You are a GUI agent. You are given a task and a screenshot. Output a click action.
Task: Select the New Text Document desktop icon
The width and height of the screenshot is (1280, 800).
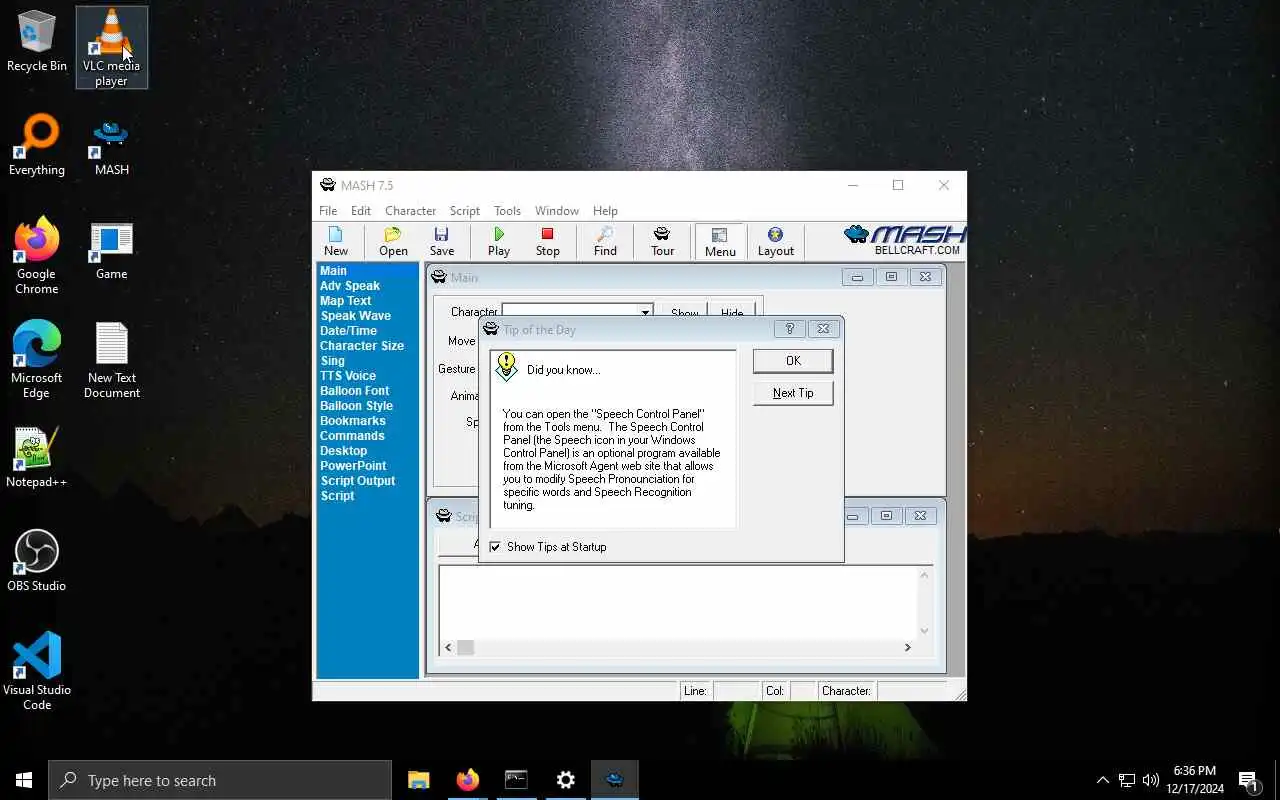click(111, 360)
